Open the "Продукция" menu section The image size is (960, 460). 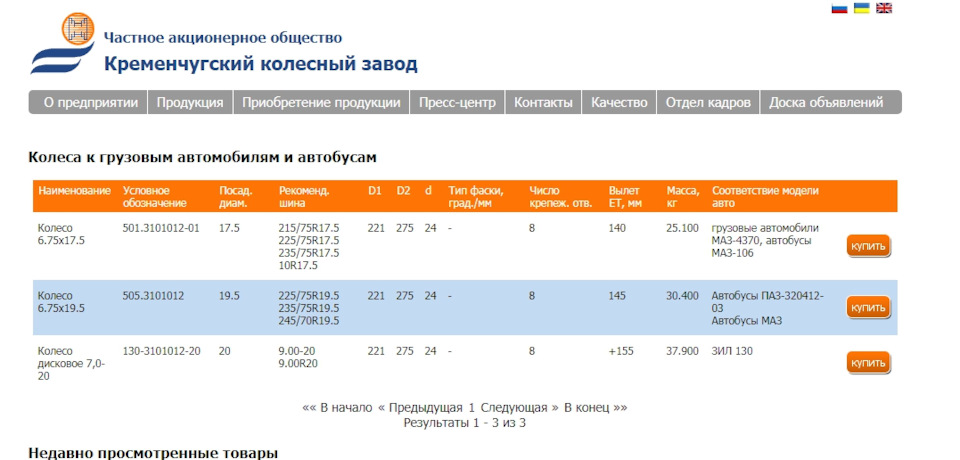click(x=190, y=102)
